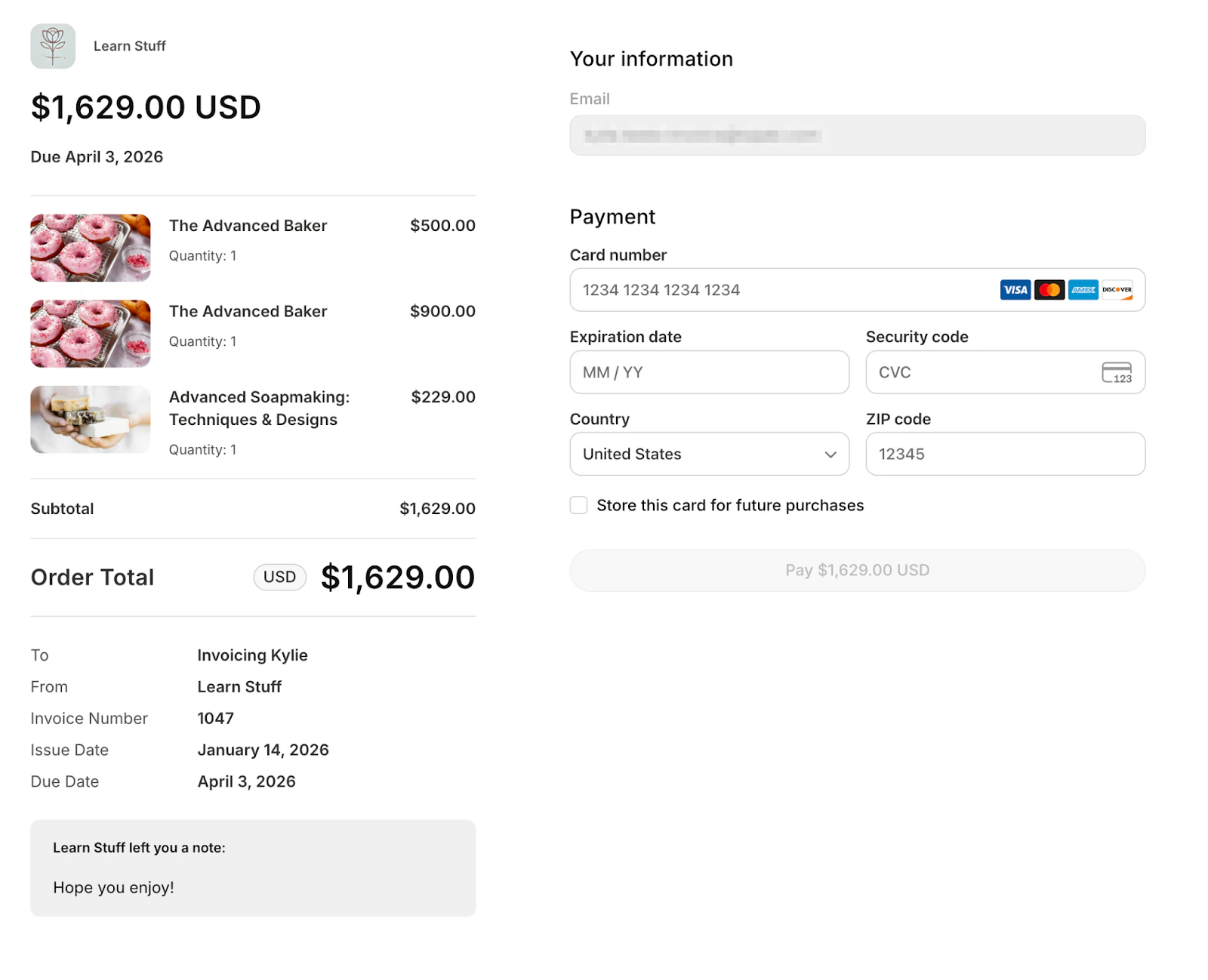Viewport: 1208px width, 980px height.
Task: Enable Store this card for future purchases
Action: (x=578, y=504)
